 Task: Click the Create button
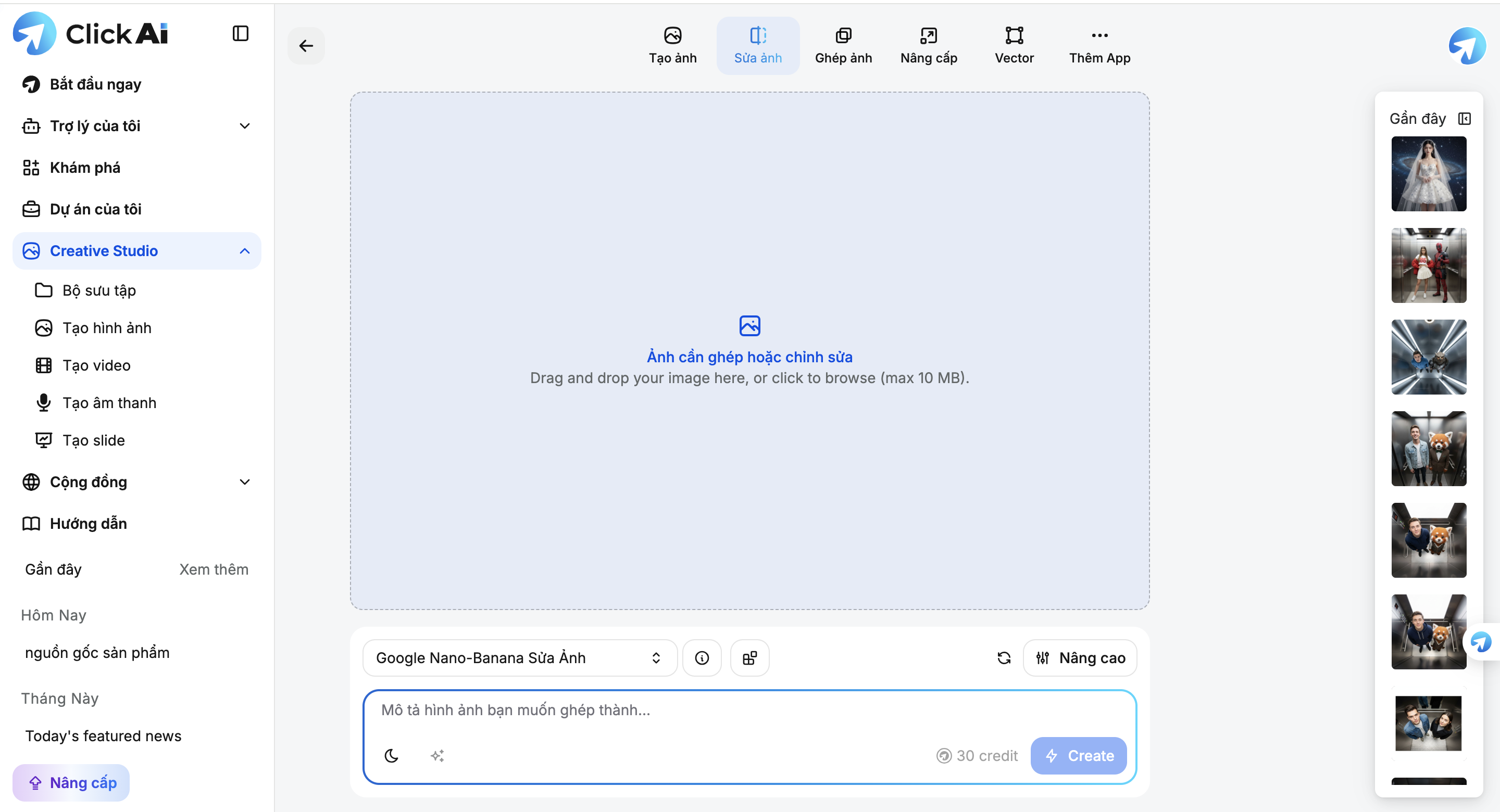coord(1079,756)
